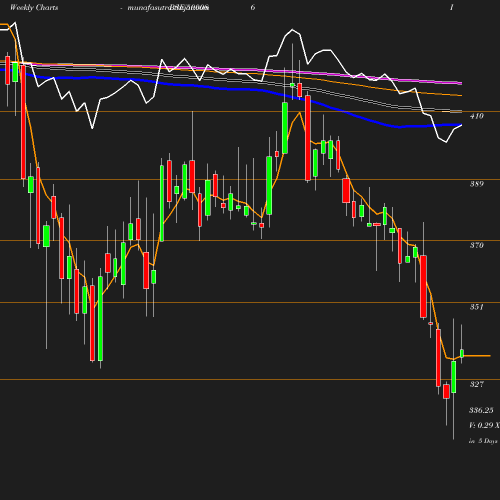The width and height of the screenshot is (500, 500).
Task: Click the "V: 0.29 X" volume text
Action: (x=484, y=425)
